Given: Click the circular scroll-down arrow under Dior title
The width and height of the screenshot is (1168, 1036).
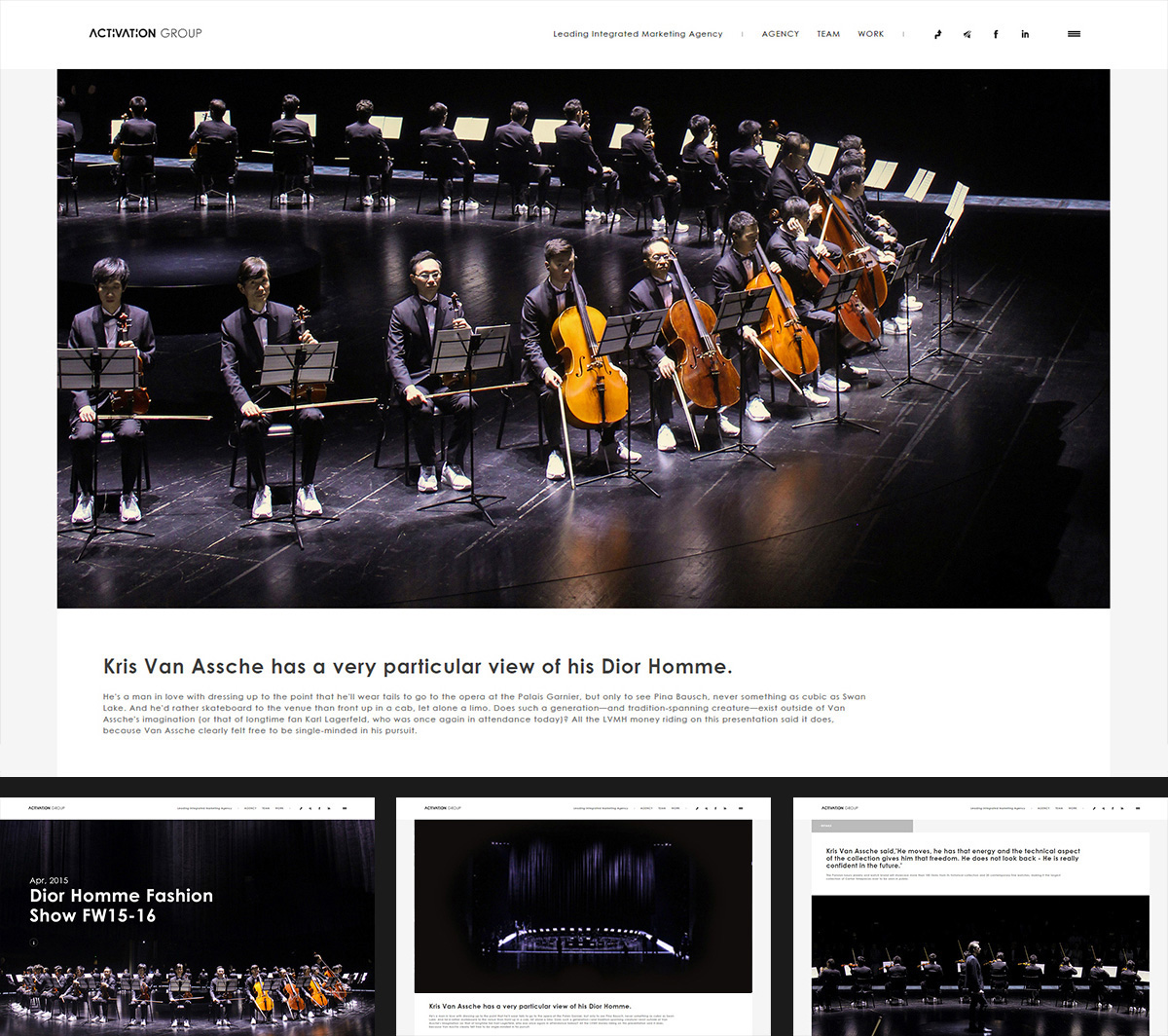Looking at the screenshot, I should 33,943.
